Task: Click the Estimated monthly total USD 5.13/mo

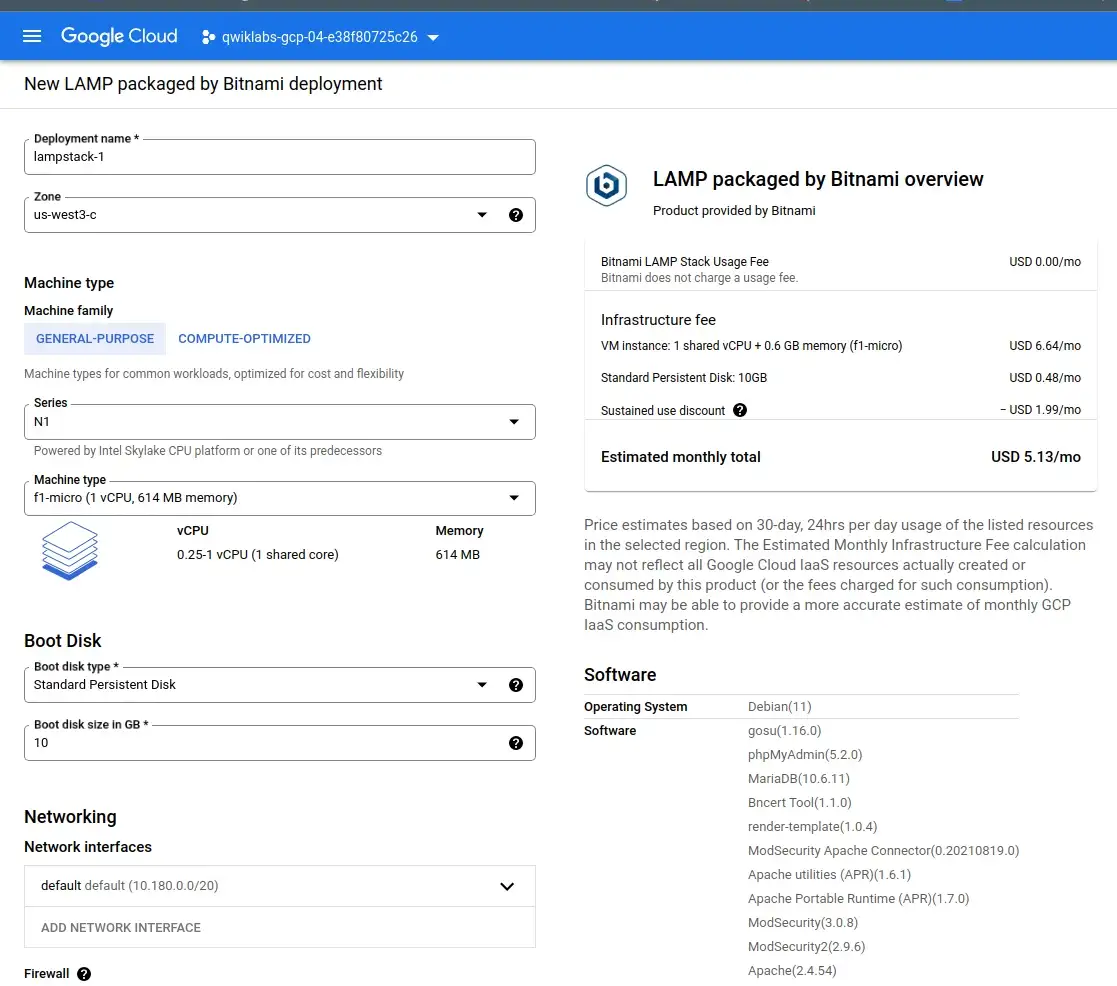Action: (x=1036, y=457)
